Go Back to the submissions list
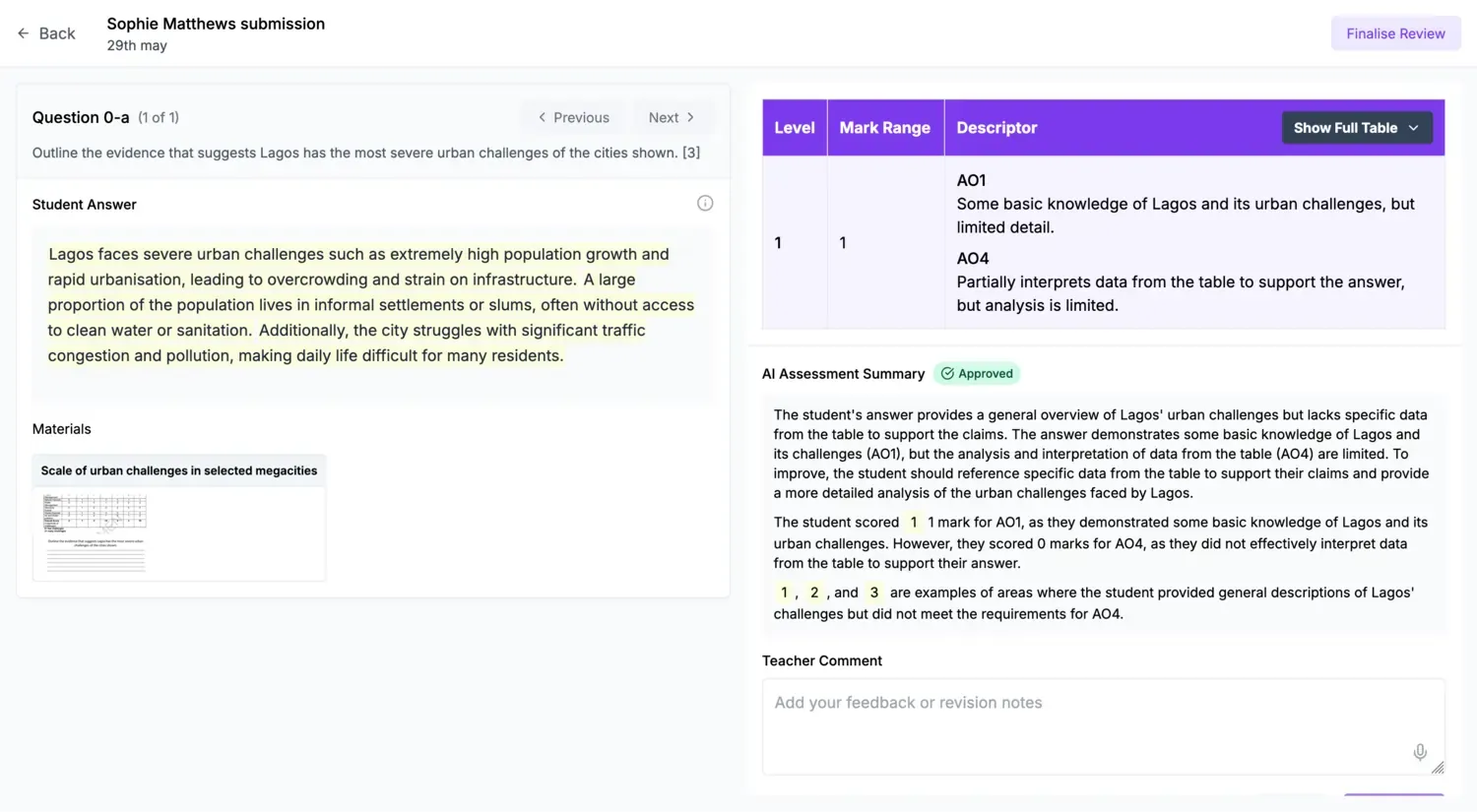The height and width of the screenshot is (812, 1477). (46, 32)
